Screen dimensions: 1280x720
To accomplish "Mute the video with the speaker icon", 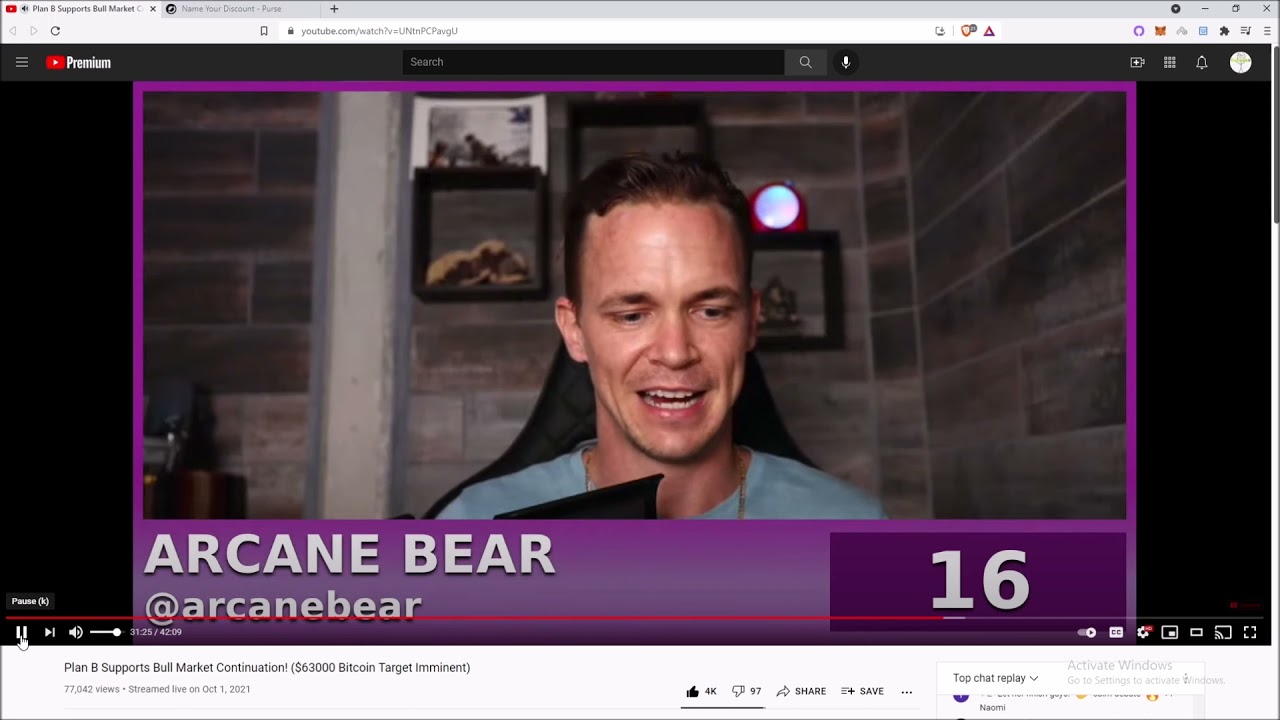I will pyautogui.click(x=76, y=632).
